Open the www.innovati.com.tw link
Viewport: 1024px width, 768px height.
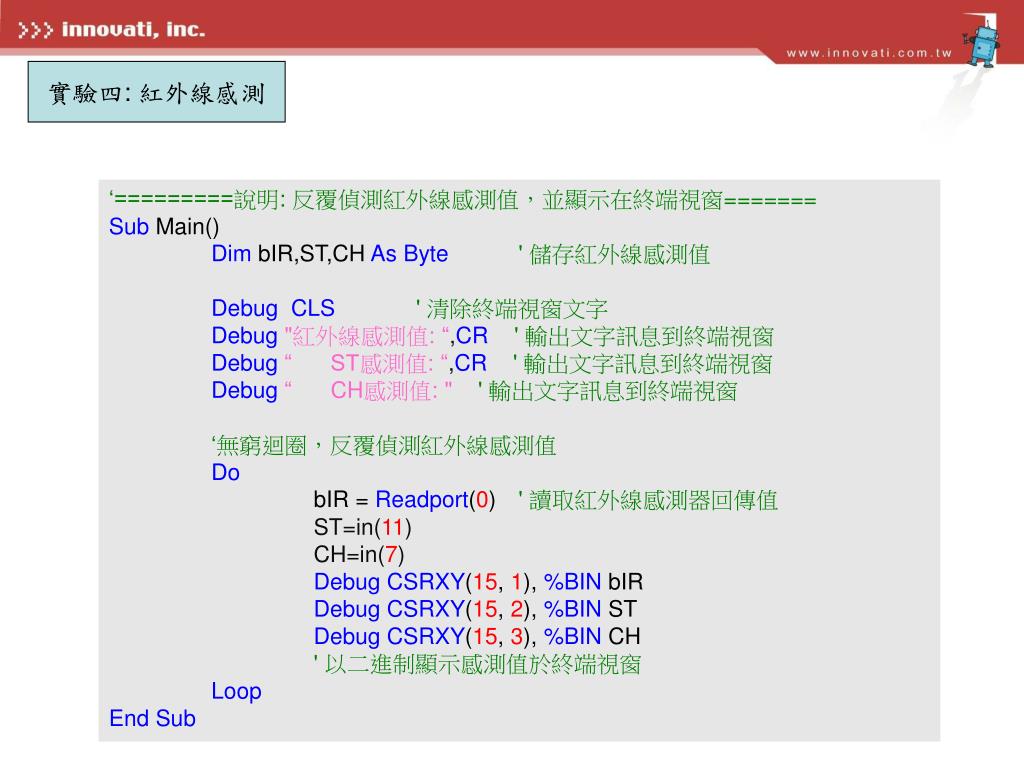pyautogui.click(x=869, y=53)
